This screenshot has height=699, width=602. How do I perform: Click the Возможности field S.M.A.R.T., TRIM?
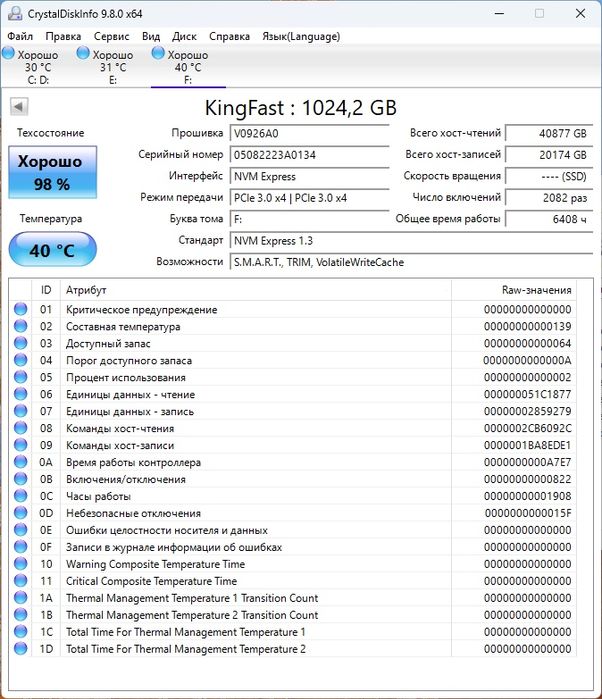(411, 262)
